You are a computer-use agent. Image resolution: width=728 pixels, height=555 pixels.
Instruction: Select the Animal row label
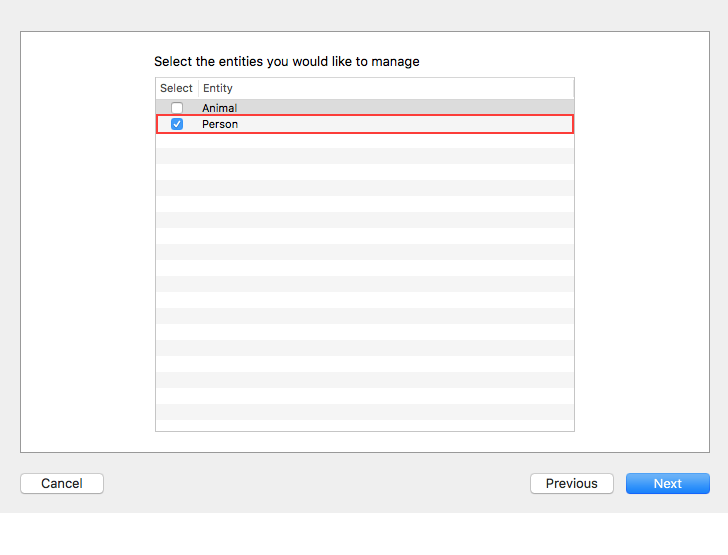(219, 108)
